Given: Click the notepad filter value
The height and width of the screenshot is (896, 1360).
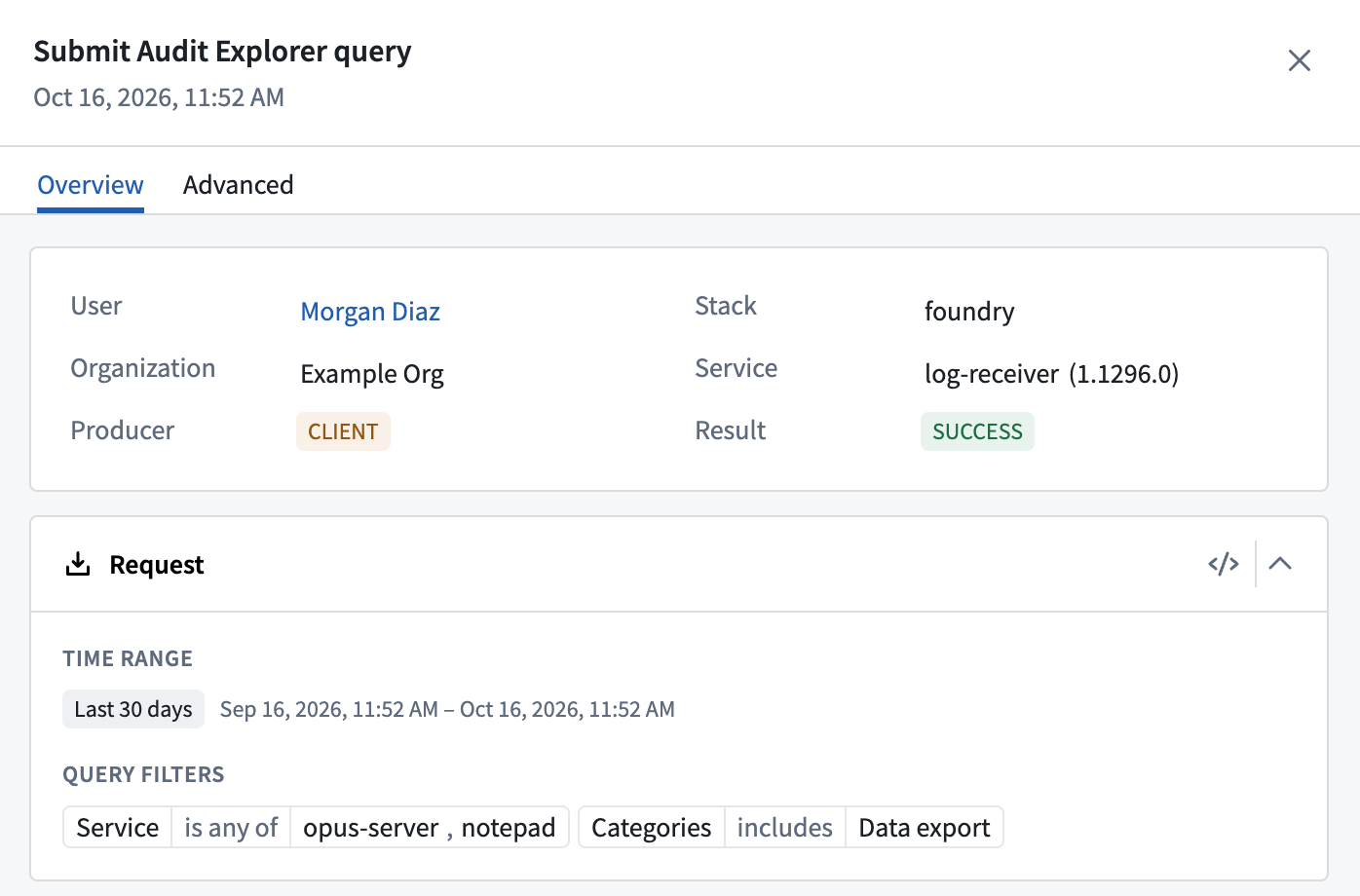Looking at the screenshot, I should [x=509, y=828].
